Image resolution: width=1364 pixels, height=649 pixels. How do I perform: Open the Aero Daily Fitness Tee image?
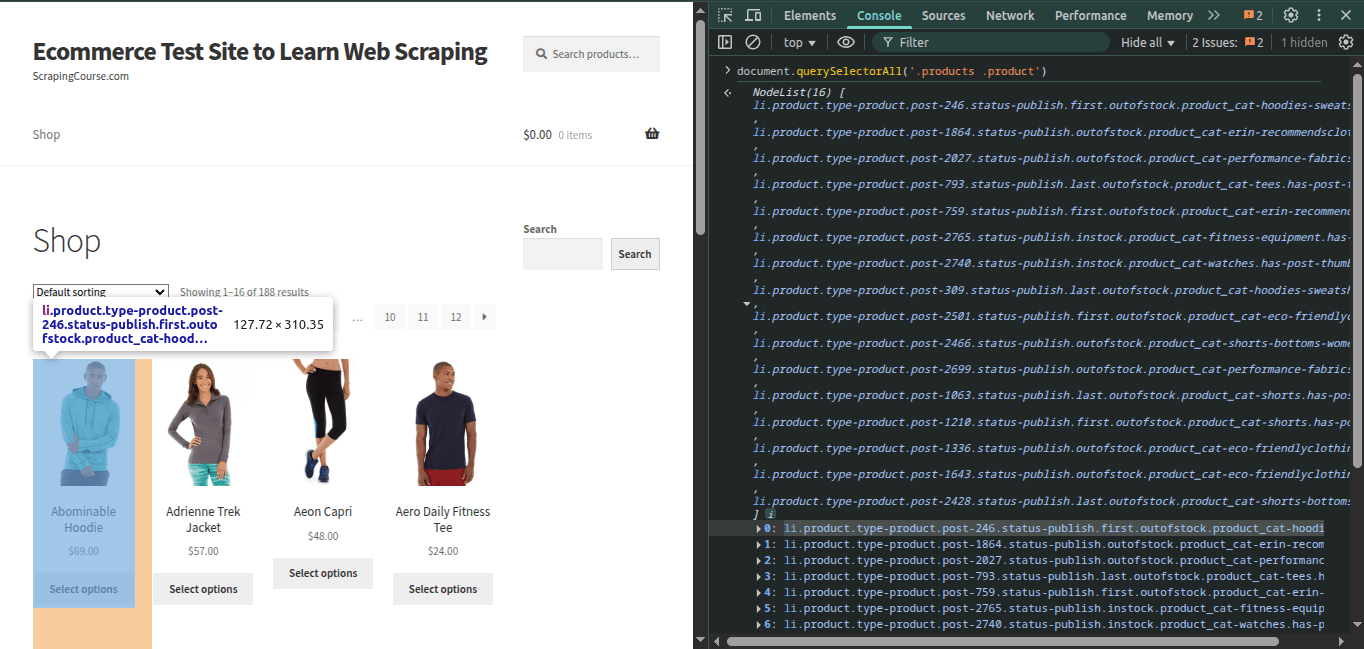[x=443, y=423]
